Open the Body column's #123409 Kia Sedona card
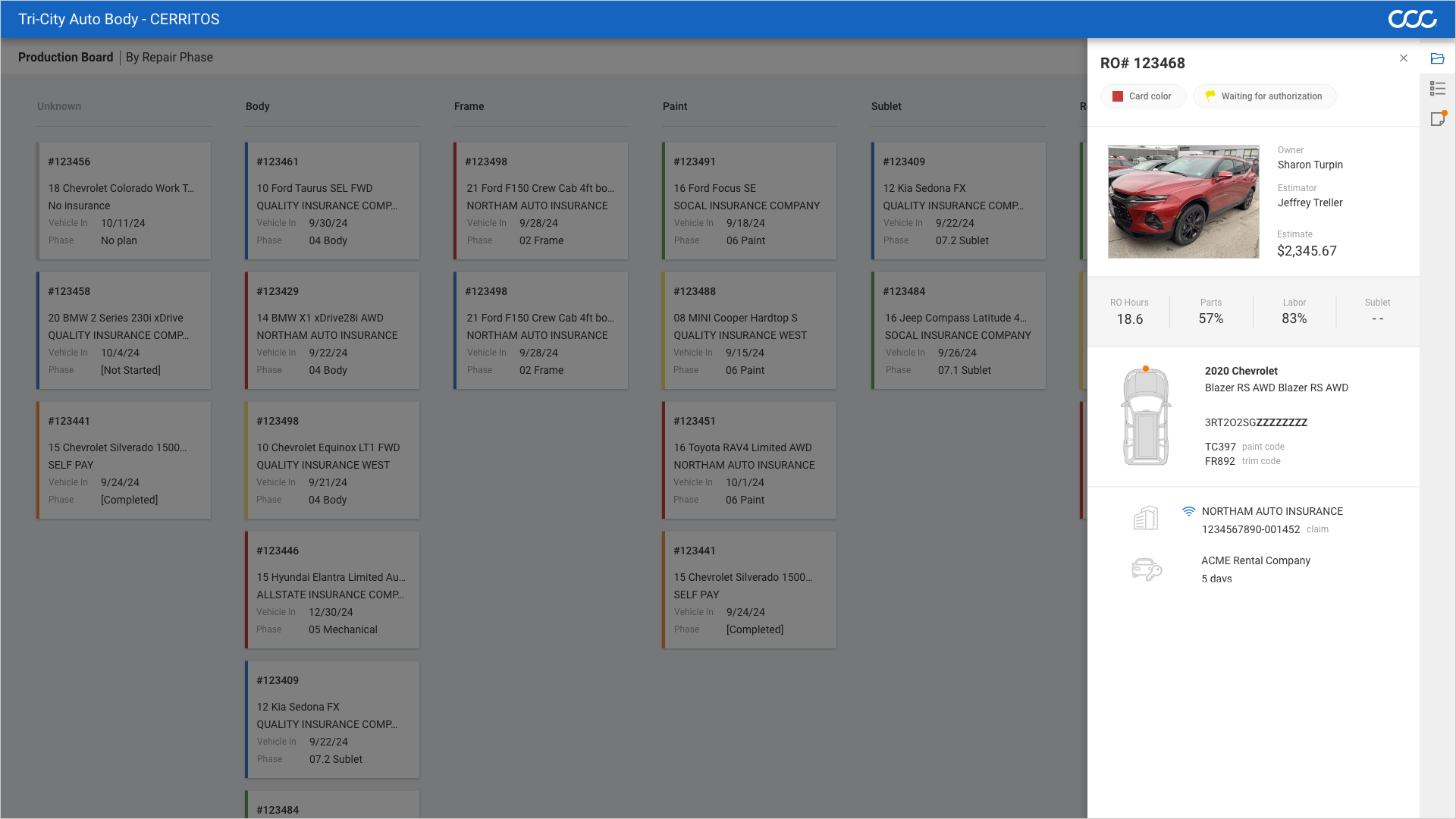The height and width of the screenshot is (819, 1456). pyautogui.click(x=333, y=720)
